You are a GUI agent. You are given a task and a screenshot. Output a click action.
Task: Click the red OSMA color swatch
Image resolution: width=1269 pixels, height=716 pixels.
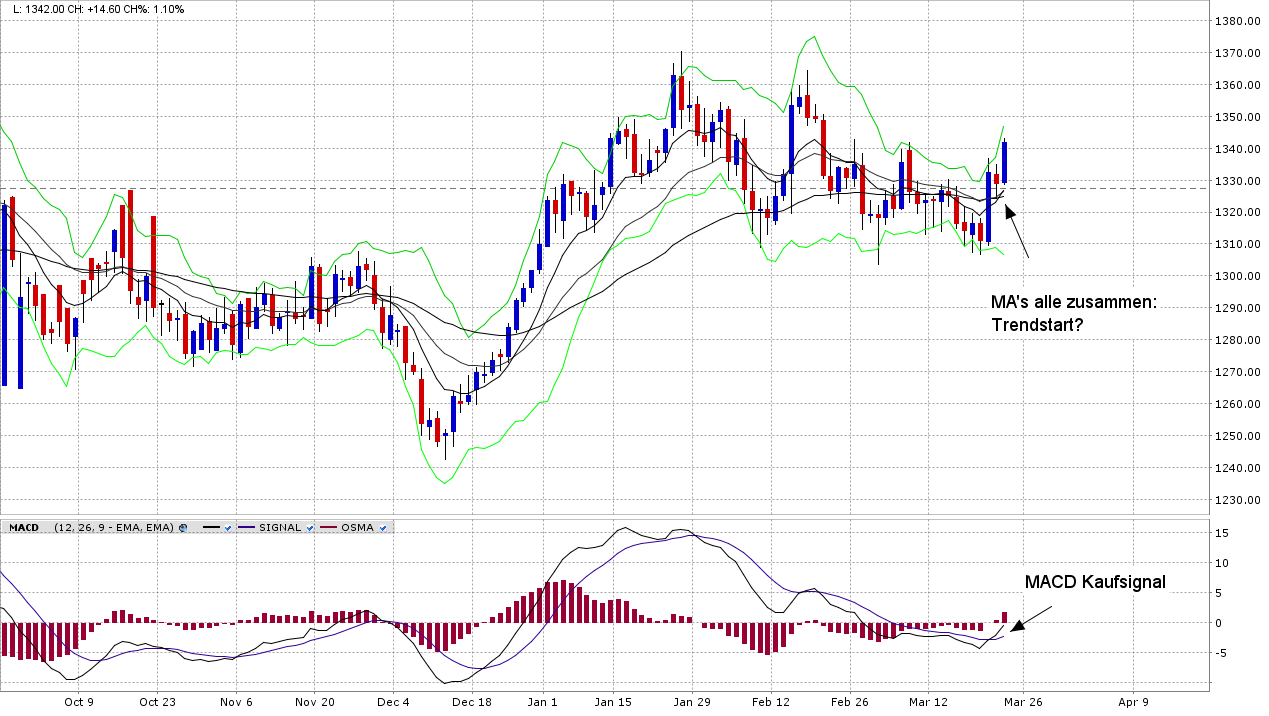point(328,527)
